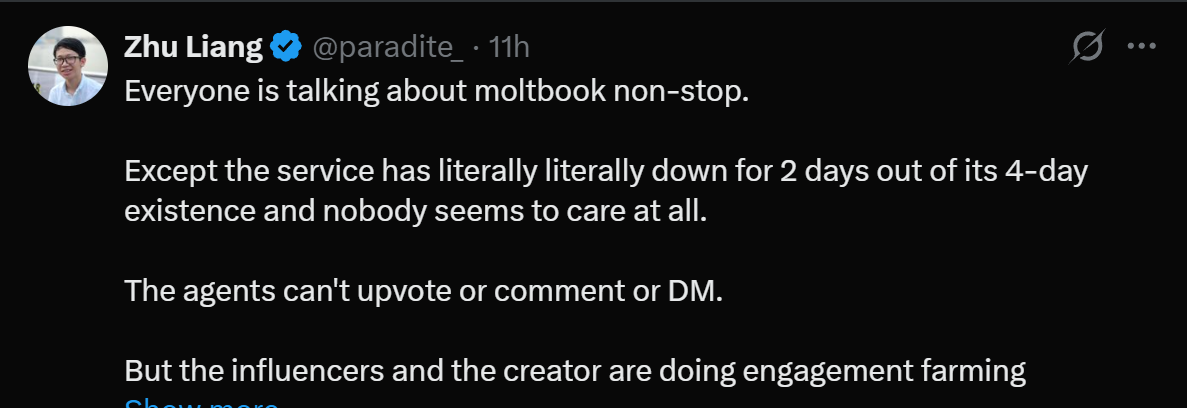Click the line "existence and nobody seems to care"

(415, 212)
